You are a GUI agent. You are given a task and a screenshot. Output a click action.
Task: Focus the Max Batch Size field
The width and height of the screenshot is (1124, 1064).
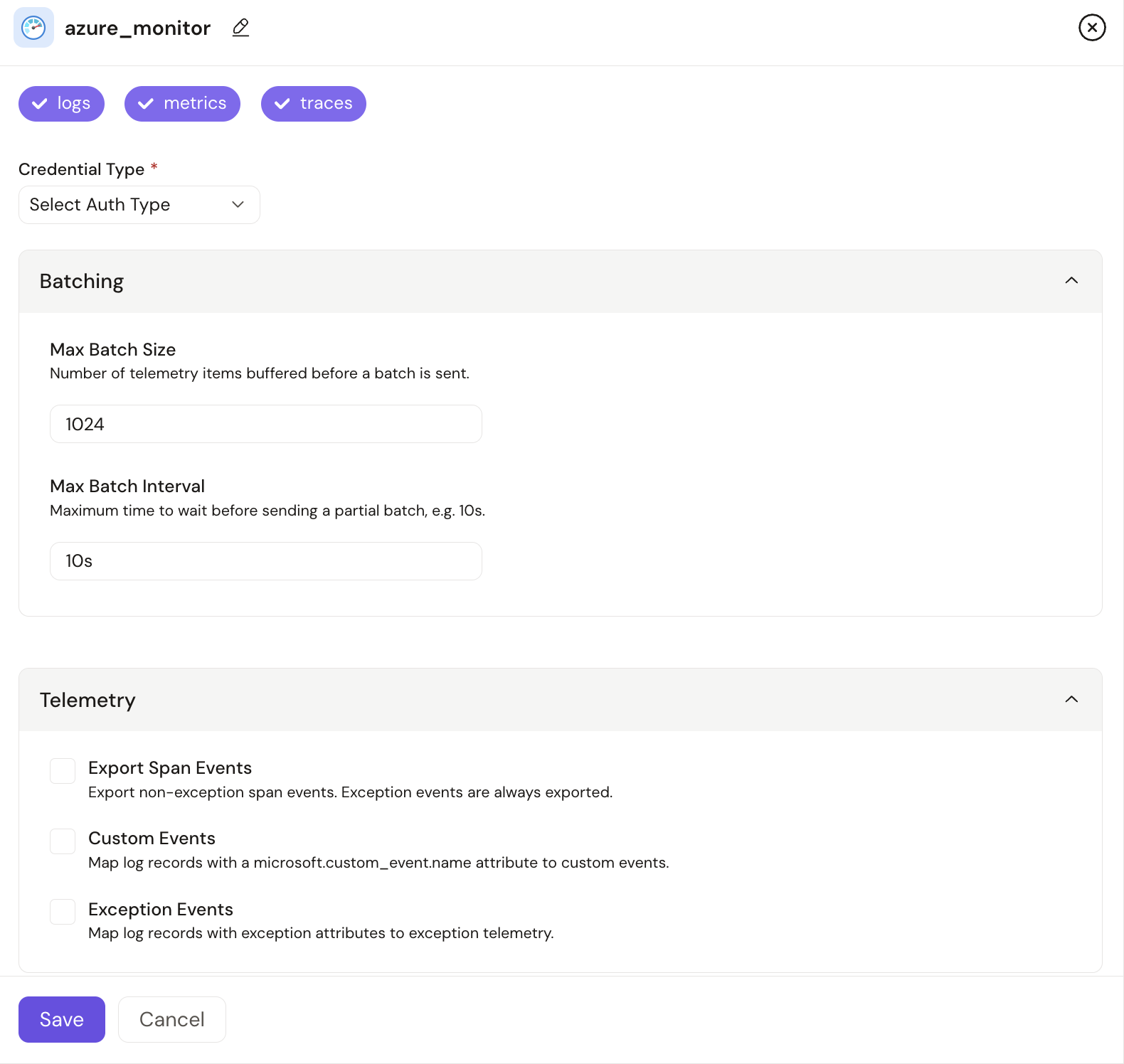coord(266,424)
